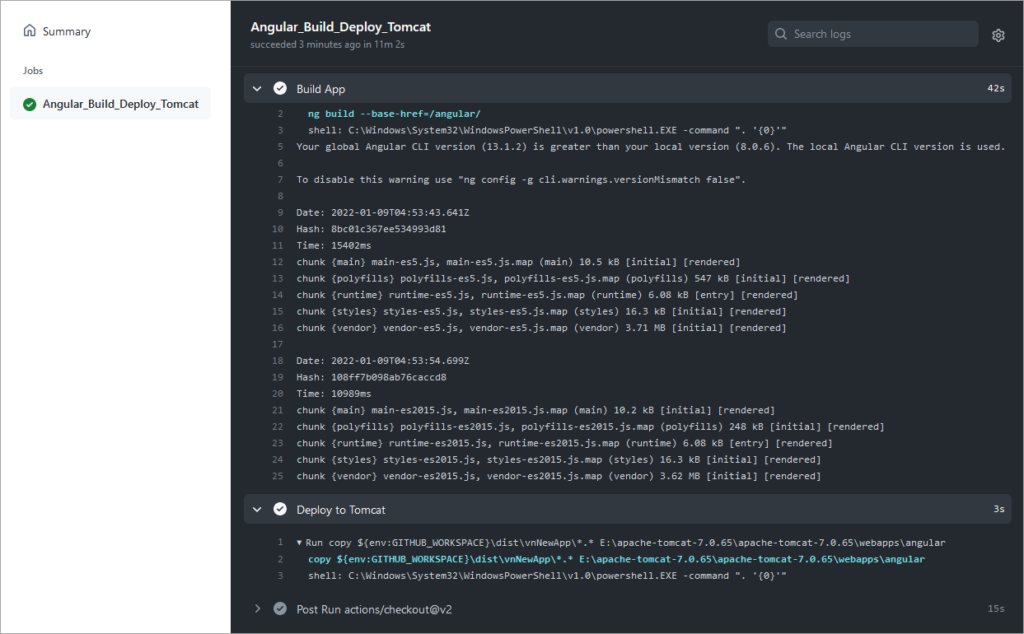
Task: Click the house icon beside Summary
Action: (x=31, y=31)
